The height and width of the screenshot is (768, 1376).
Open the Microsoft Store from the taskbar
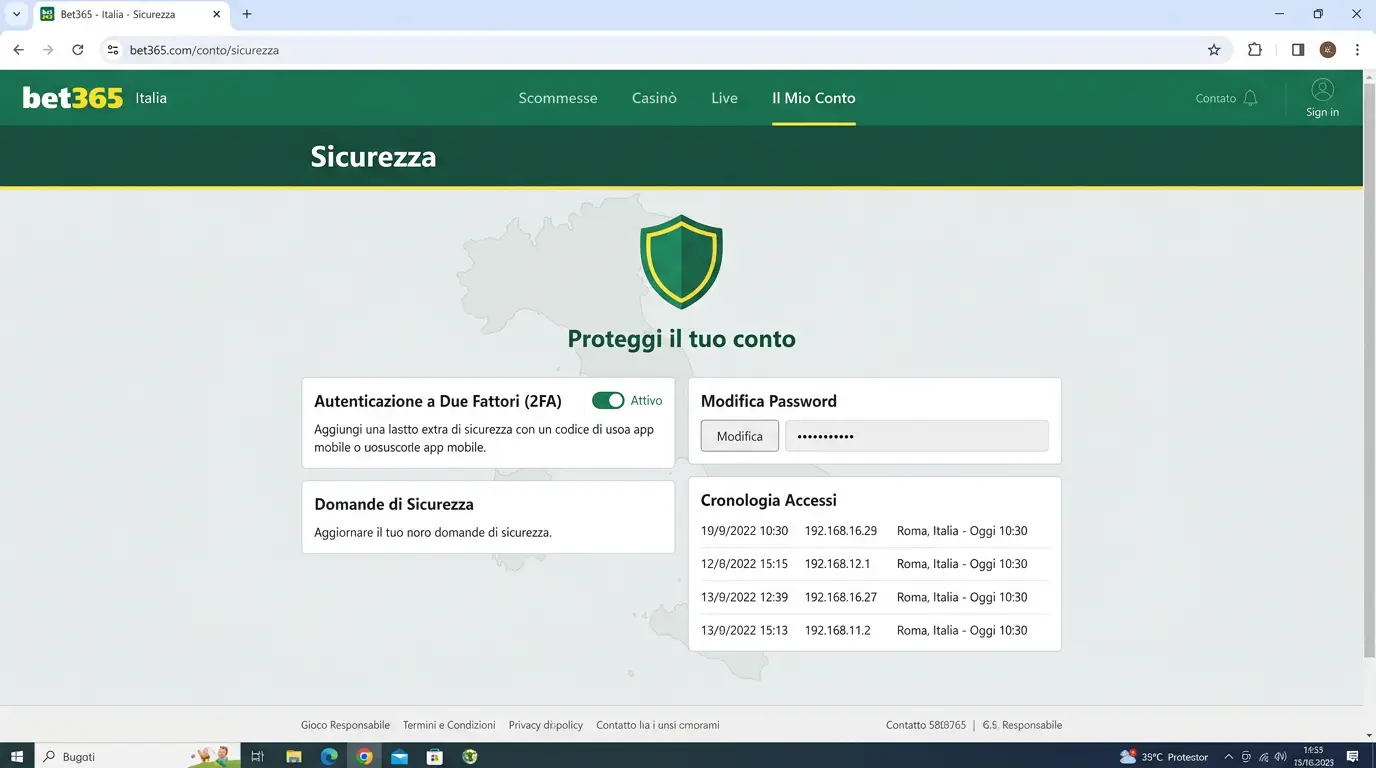(x=434, y=757)
